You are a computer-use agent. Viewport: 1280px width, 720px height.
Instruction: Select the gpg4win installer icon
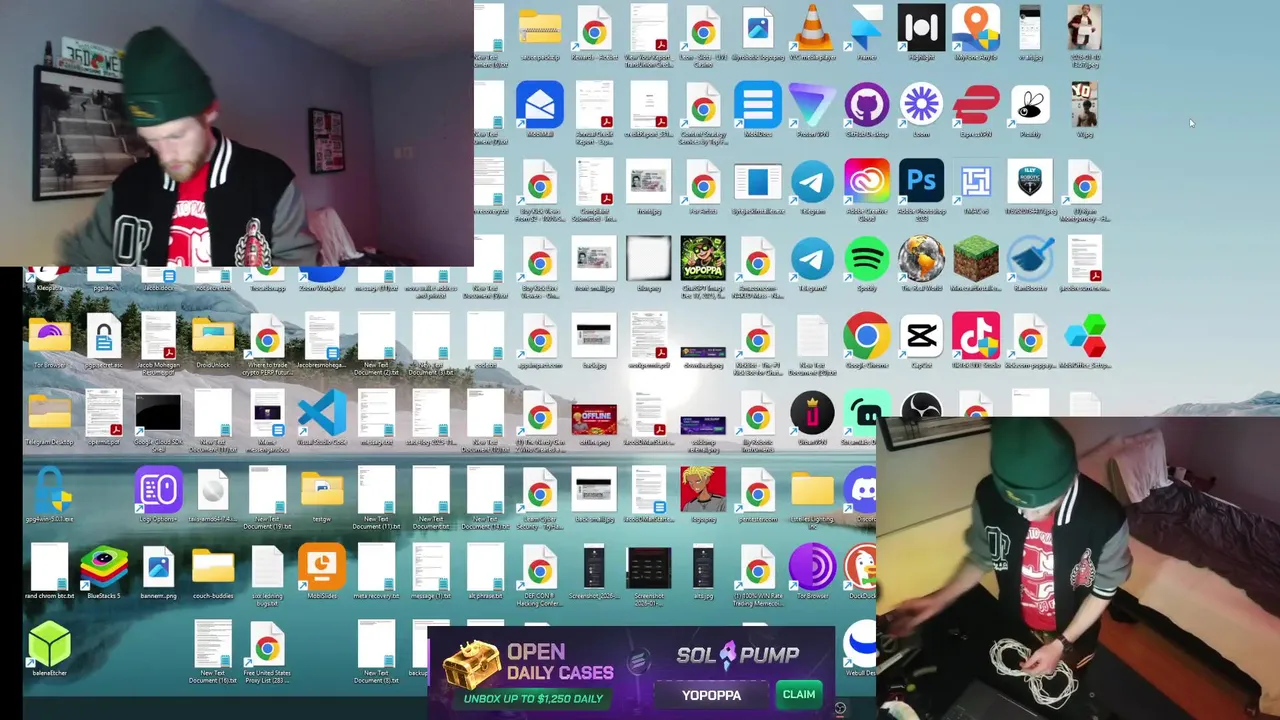click(50, 491)
